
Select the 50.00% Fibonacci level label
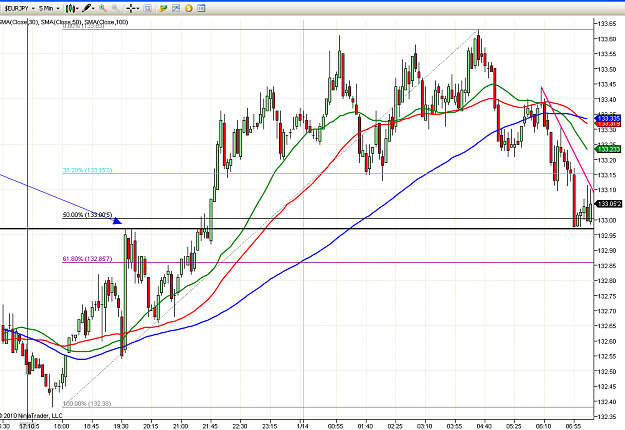(87, 215)
